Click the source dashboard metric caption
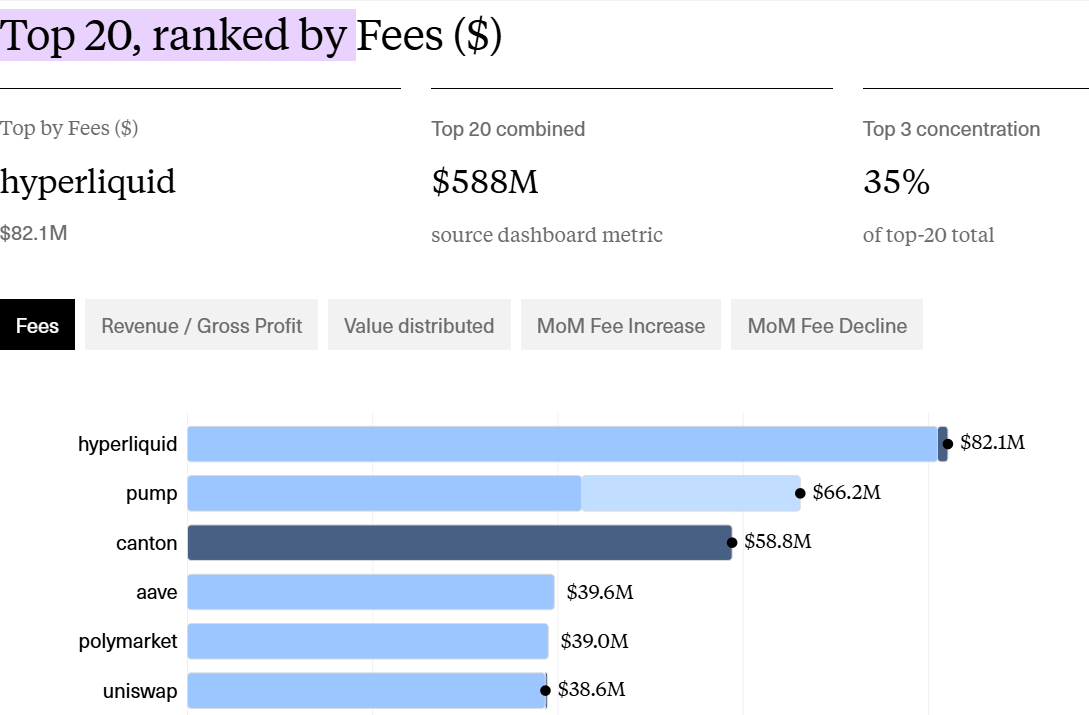Viewport: 1089px width, 715px height. click(x=547, y=235)
